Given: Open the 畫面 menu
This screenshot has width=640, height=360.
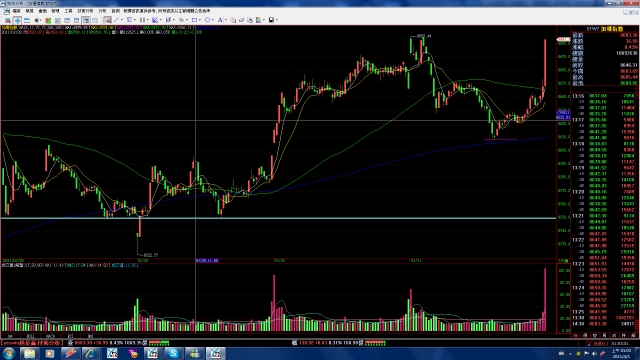Looking at the screenshot, I should [42, 11].
